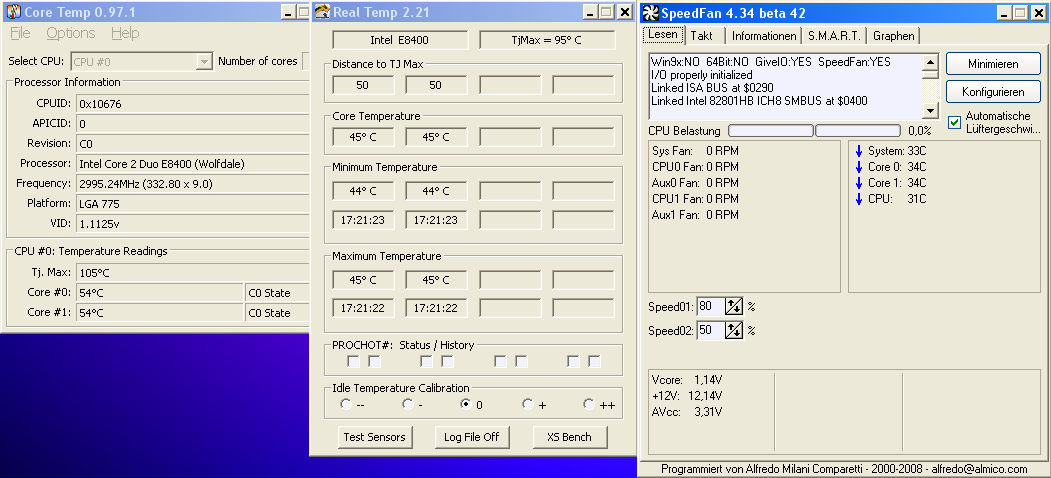This screenshot has height=478, width=1051.
Task: Select the '+' idle calibration radio button
Action: pyautogui.click(x=527, y=404)
